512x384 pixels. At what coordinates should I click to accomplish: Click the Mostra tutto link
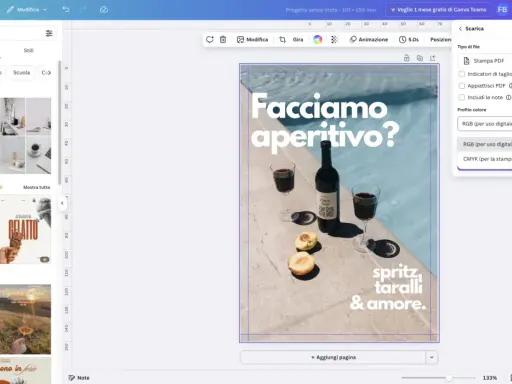(37, 187)
